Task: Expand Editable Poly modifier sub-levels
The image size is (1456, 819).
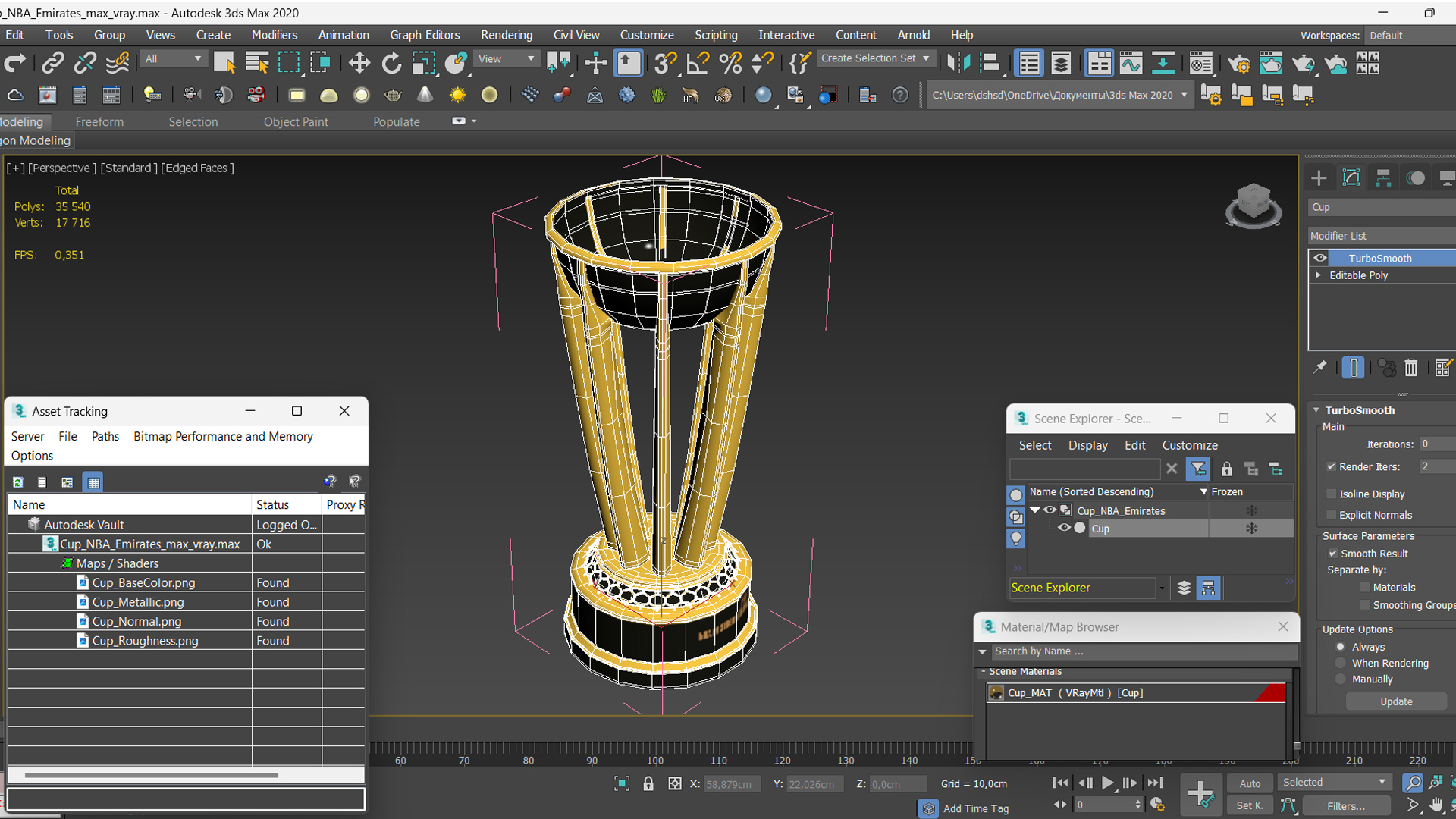Action: [x=1319, y=275]
